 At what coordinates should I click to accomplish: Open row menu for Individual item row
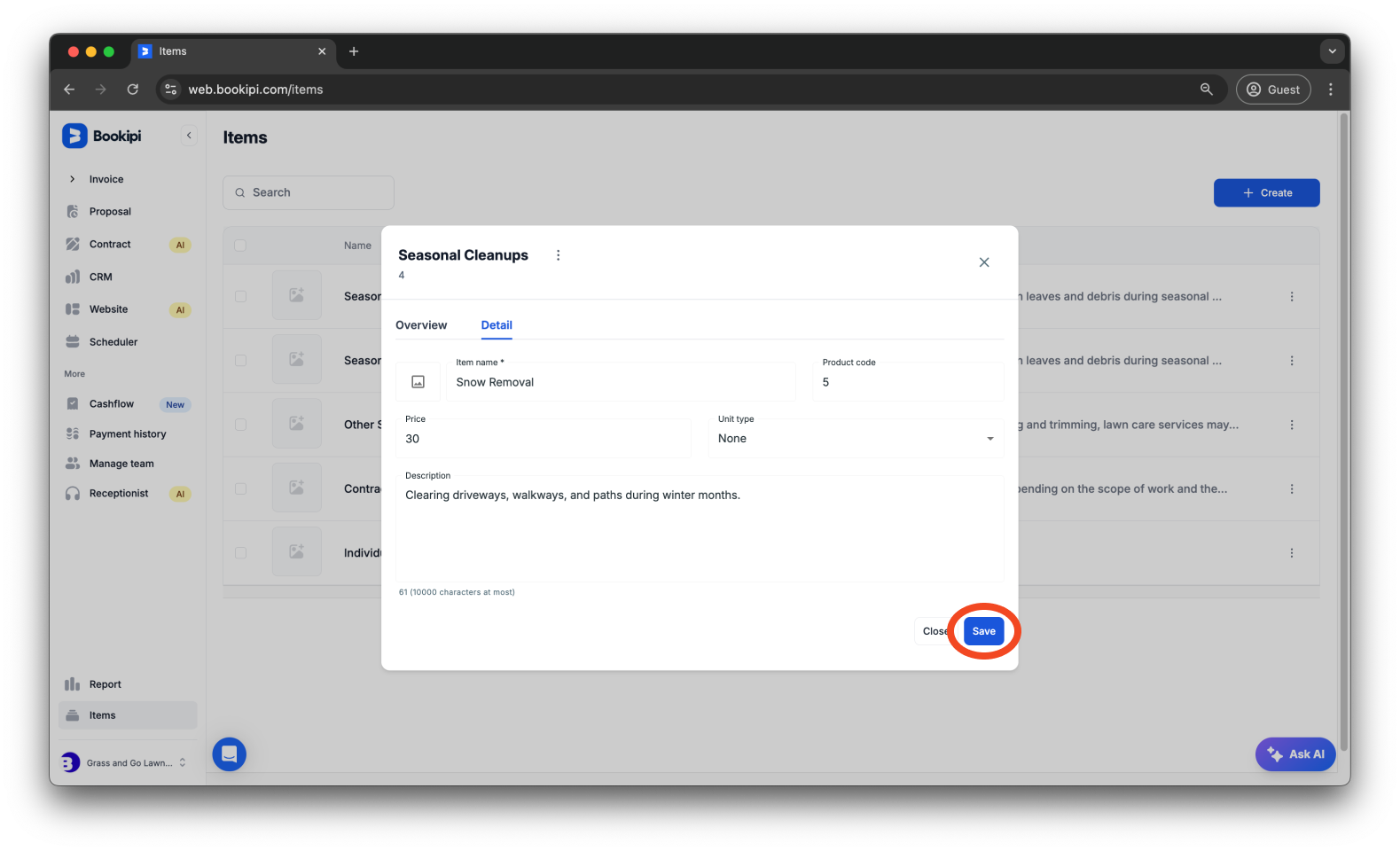point(1292,553)
